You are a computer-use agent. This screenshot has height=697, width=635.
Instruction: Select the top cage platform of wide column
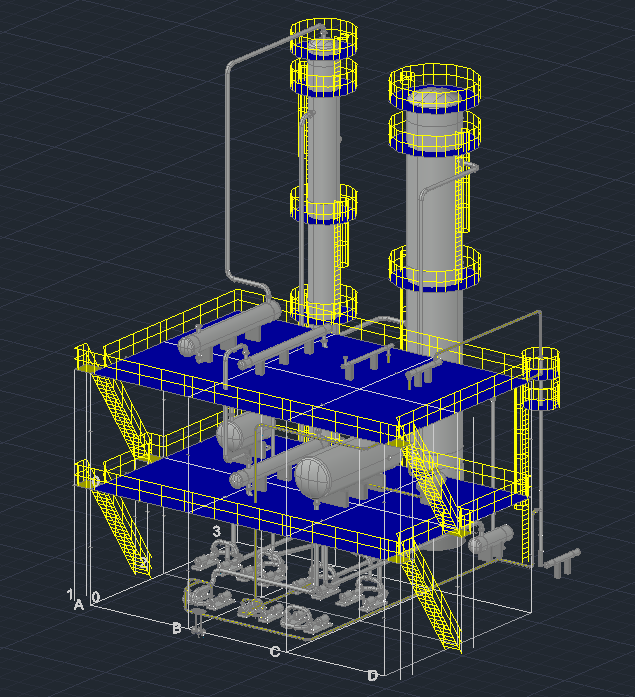pos(435,87)
